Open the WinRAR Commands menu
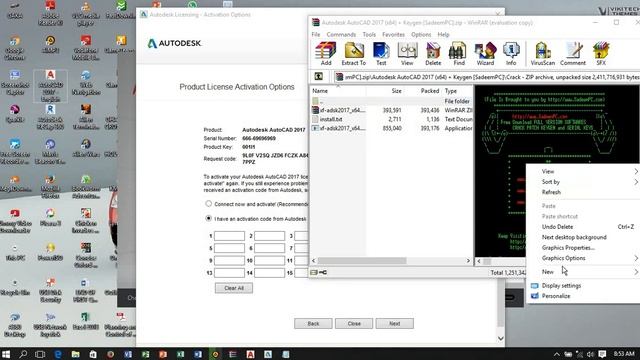Viewport: 640px width, 360px height. coord(341,34)
